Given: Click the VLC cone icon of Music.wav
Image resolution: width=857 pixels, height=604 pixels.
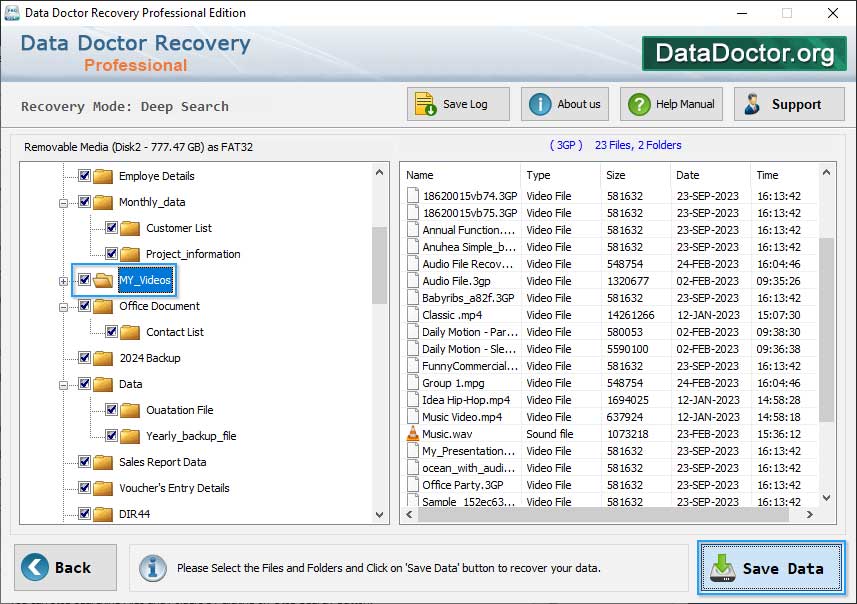Looking at the screenshot, I should pos(413,434).
